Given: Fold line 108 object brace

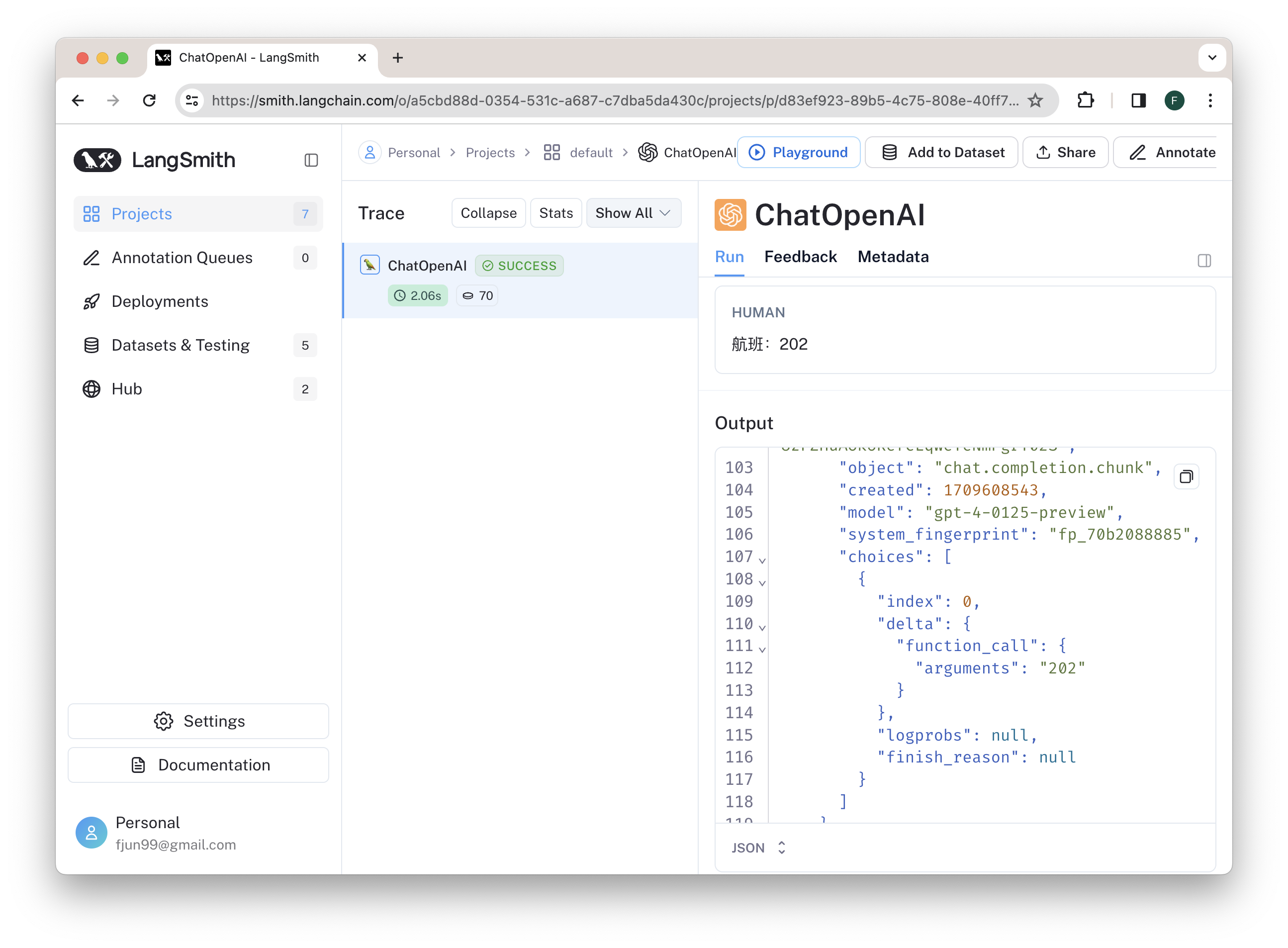Looking at the screenshot, I should (762, 582).
